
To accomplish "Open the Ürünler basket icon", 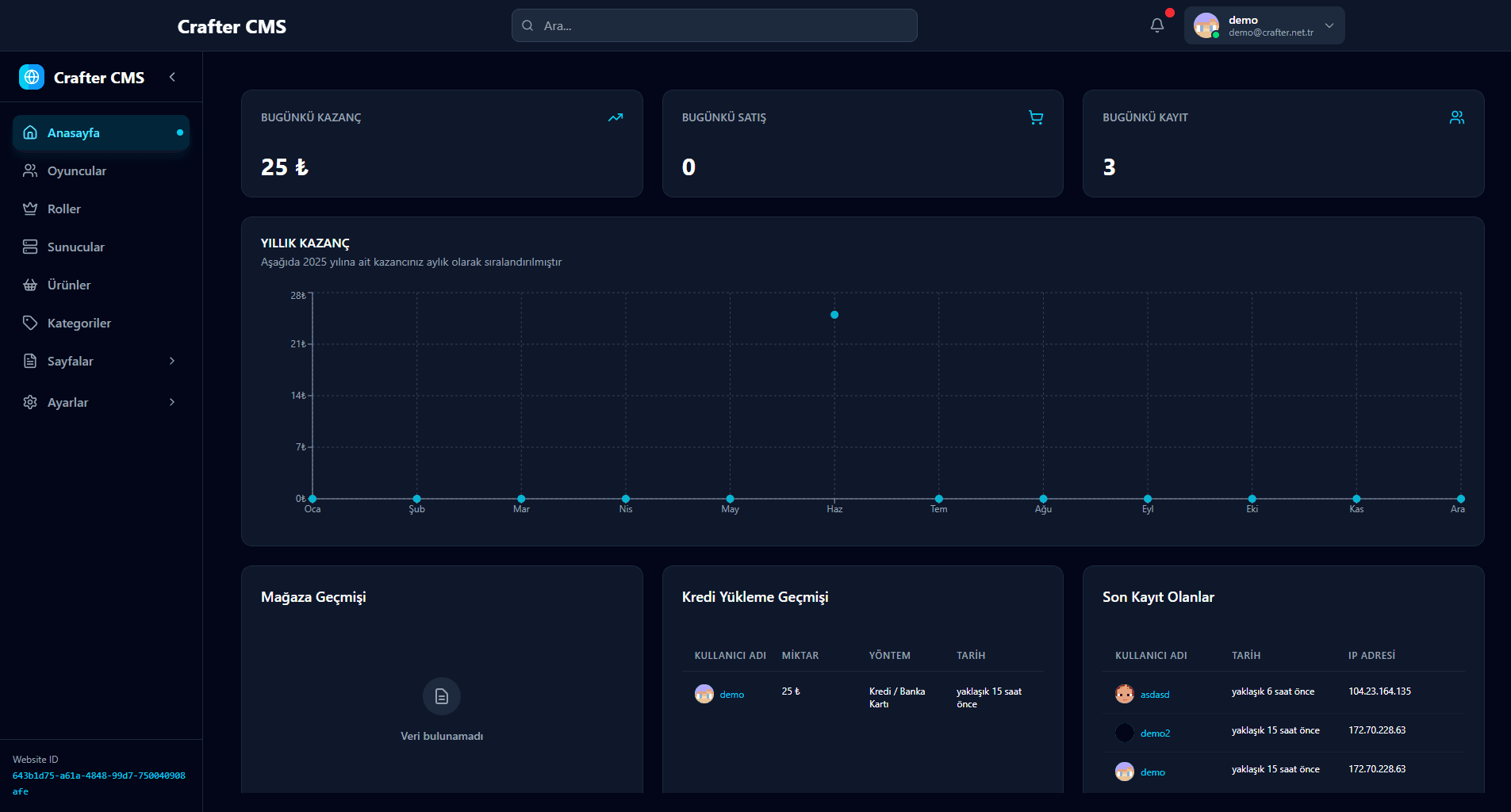I will 30,285.
